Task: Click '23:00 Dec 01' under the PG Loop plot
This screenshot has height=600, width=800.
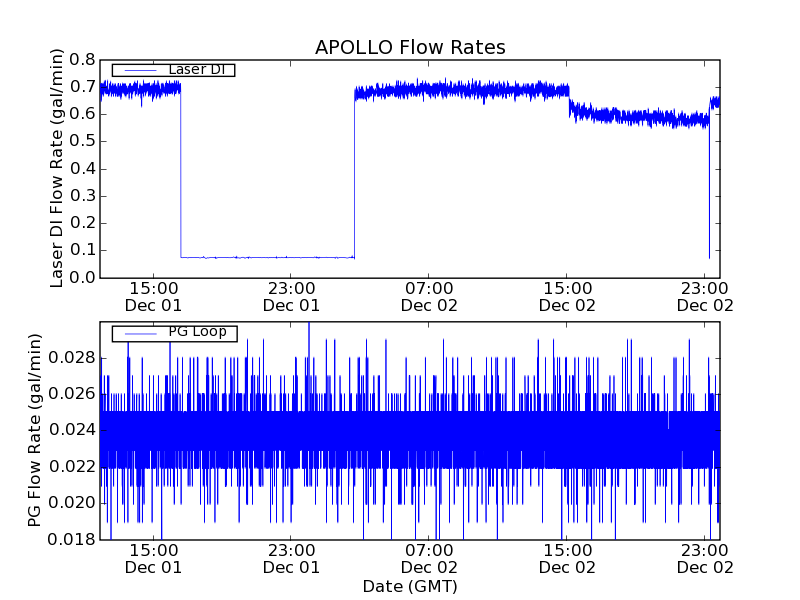Action: [x=291, y=559]
